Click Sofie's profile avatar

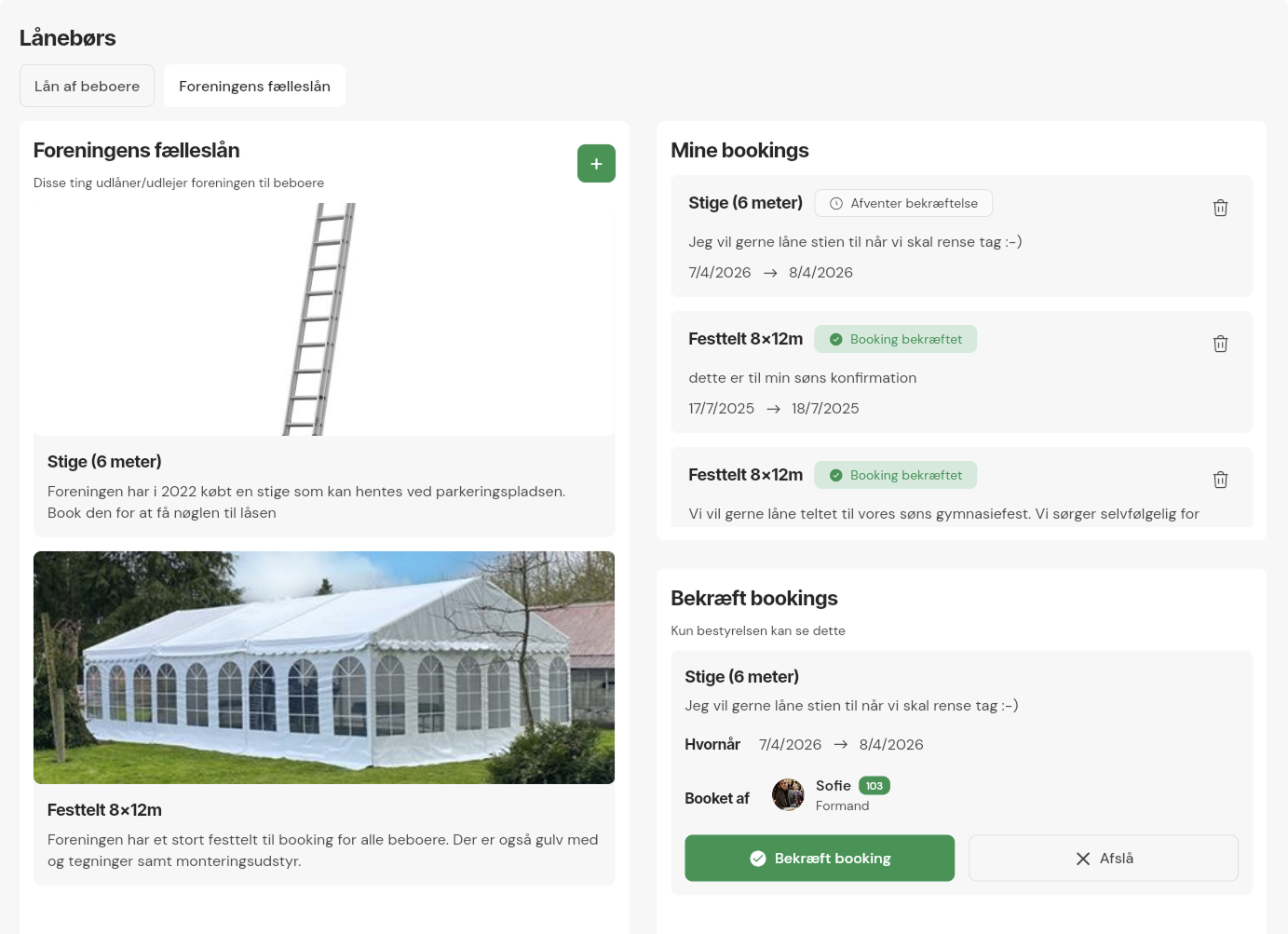tap(788, 795)
